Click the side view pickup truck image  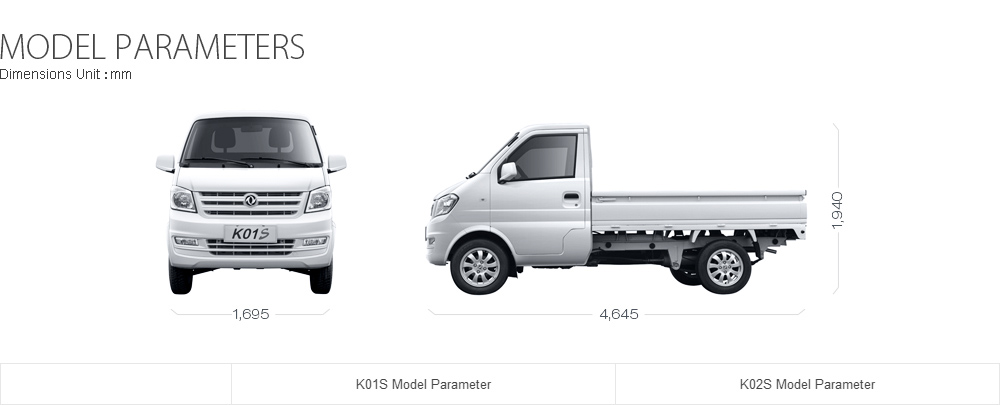tap(616, 210)
